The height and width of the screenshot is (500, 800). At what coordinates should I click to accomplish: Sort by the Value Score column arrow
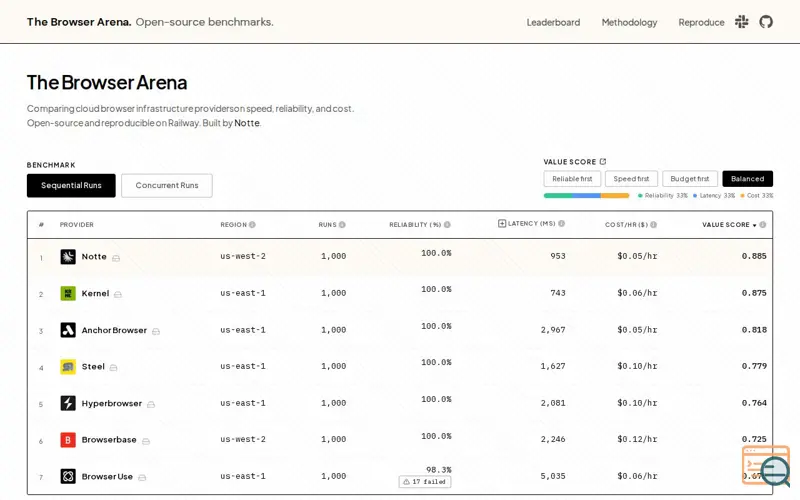coord(755,225)
